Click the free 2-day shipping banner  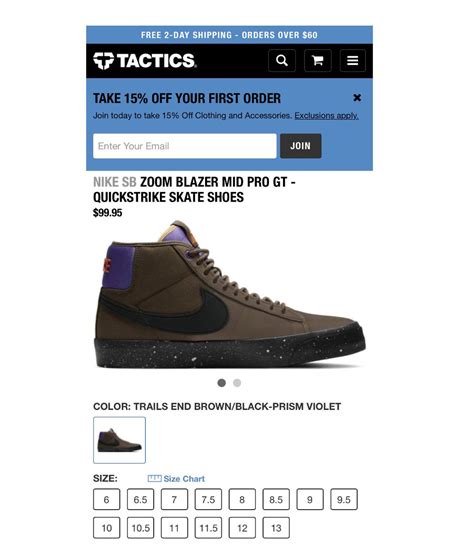pyautogui.click(x=230, y=35)
